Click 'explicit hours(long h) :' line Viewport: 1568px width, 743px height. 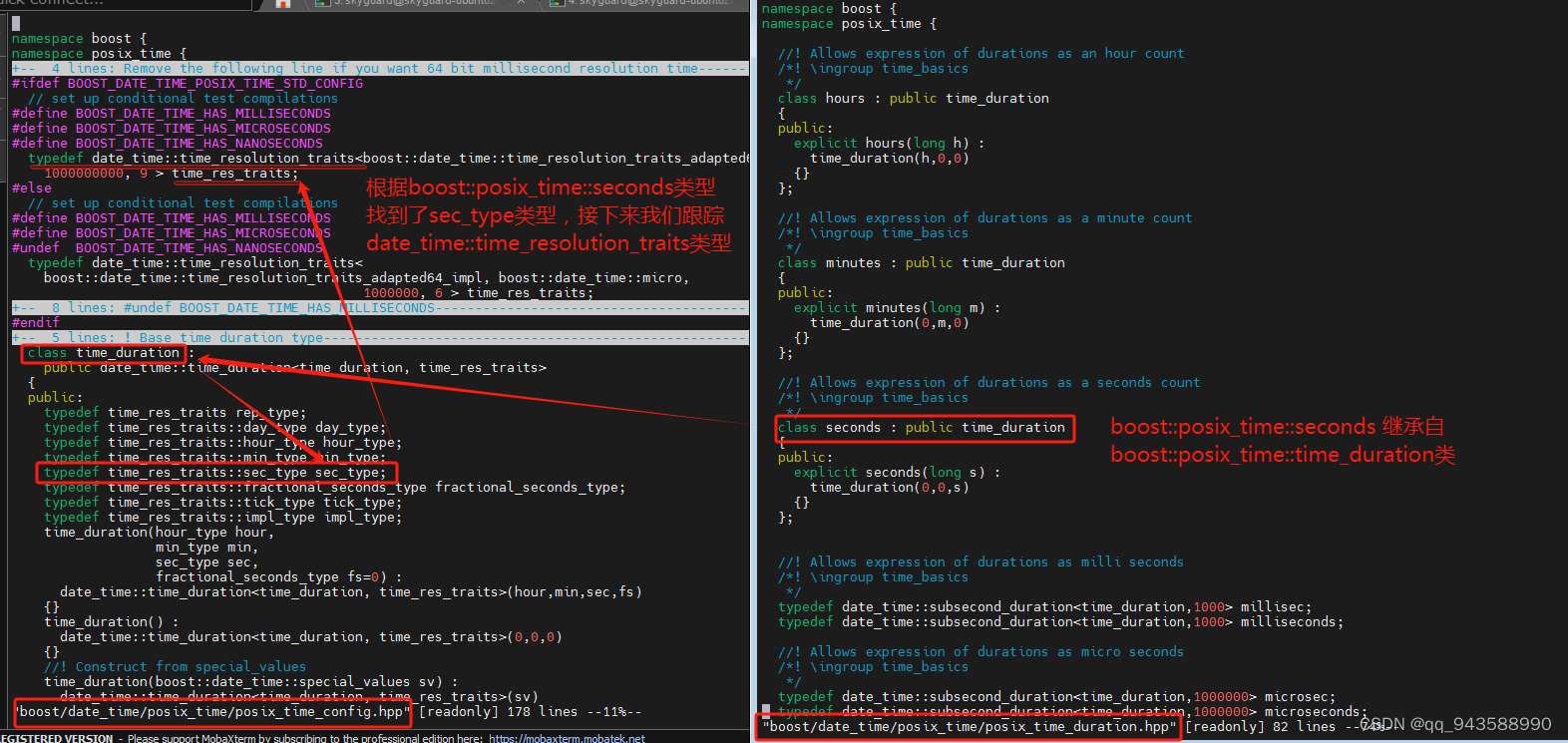tap(890, 143)
